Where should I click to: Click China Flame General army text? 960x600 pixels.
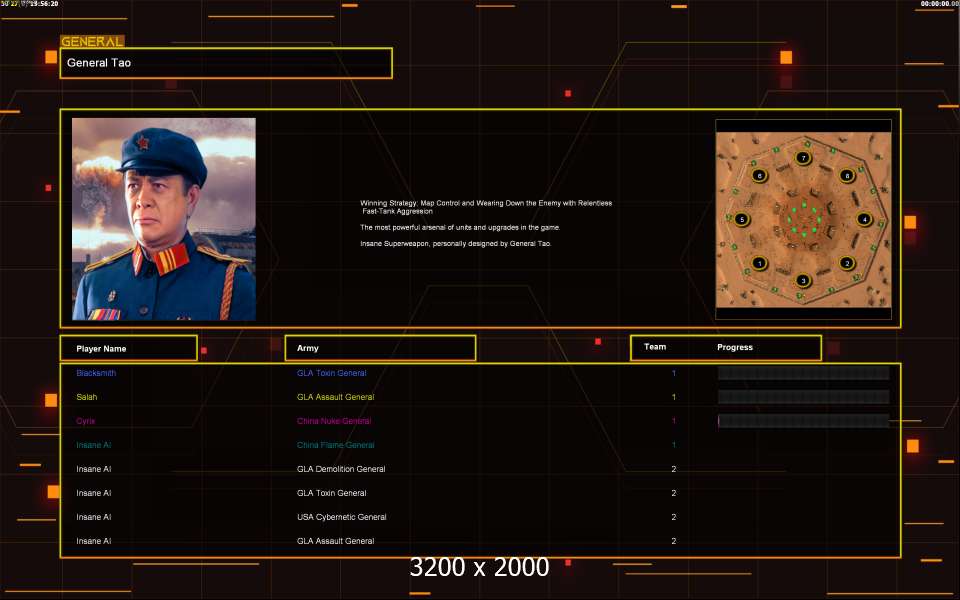(x=336, y=445)
